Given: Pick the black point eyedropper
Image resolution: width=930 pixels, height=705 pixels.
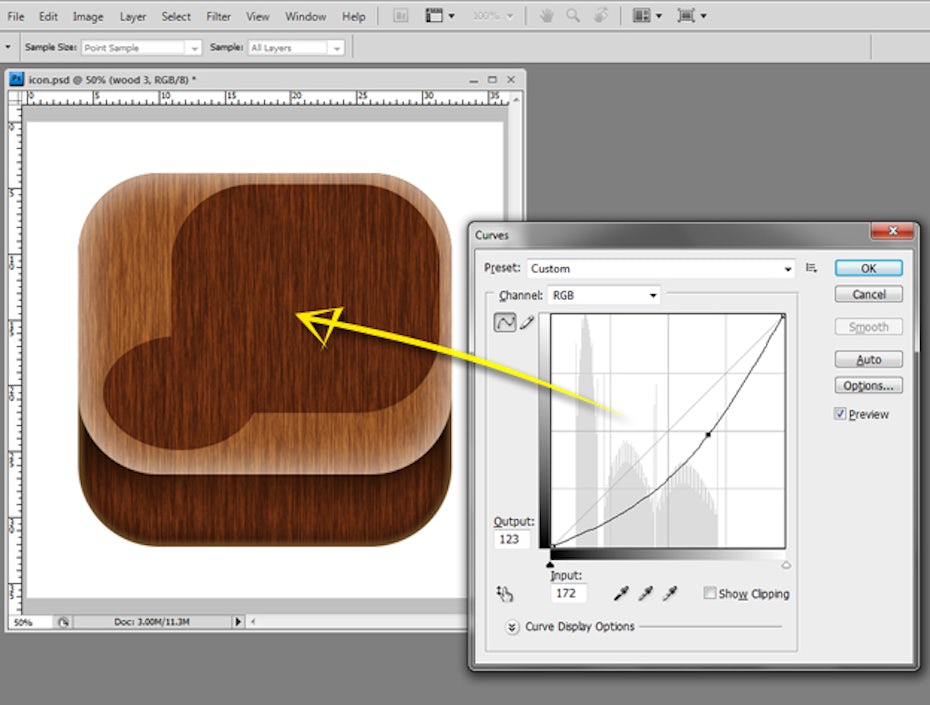Looking at the screenshot, I should point(621,594).
